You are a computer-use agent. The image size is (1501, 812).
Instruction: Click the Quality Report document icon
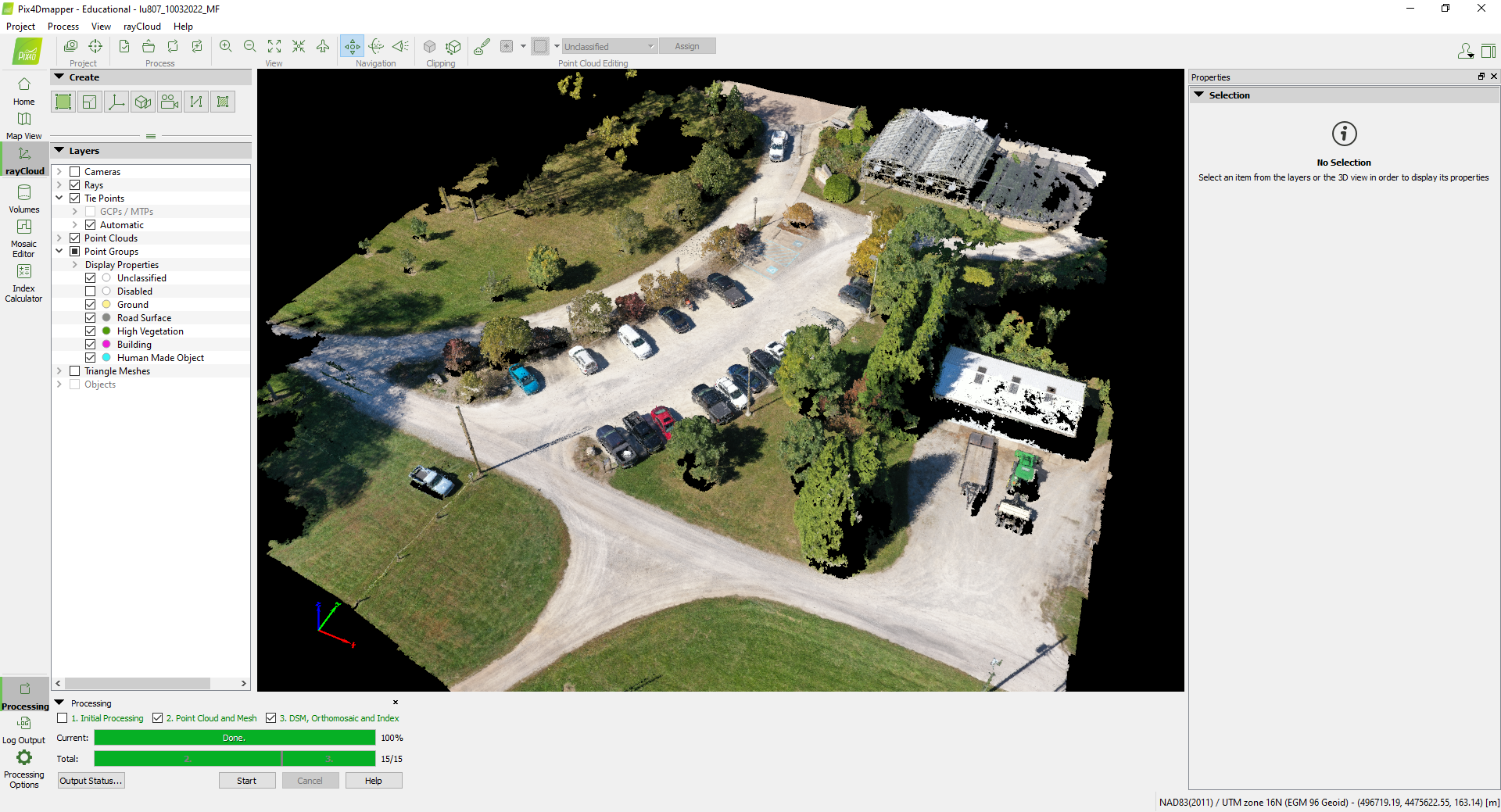[124, 46]
